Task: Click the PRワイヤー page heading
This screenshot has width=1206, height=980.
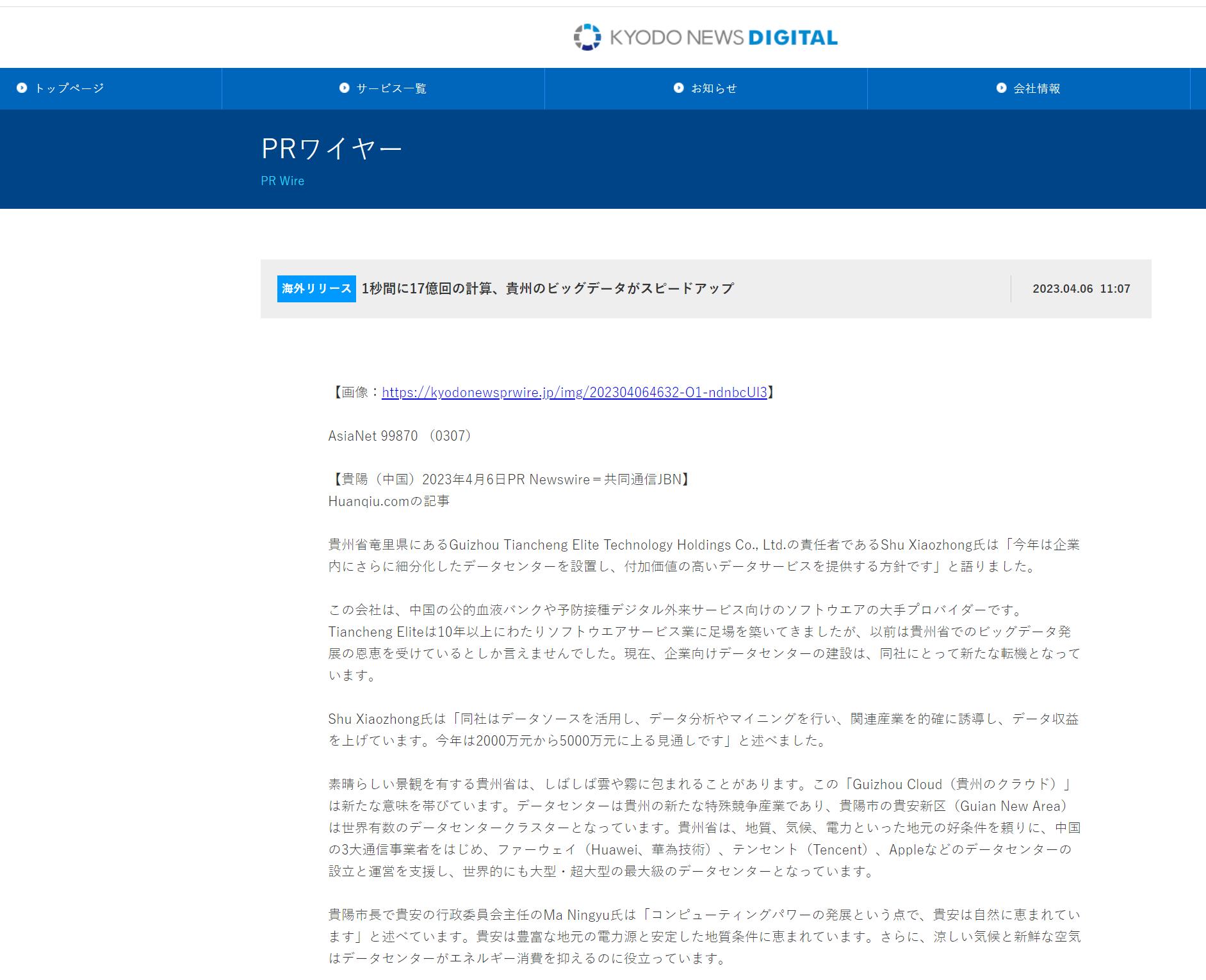Action: tap(332, 149)
